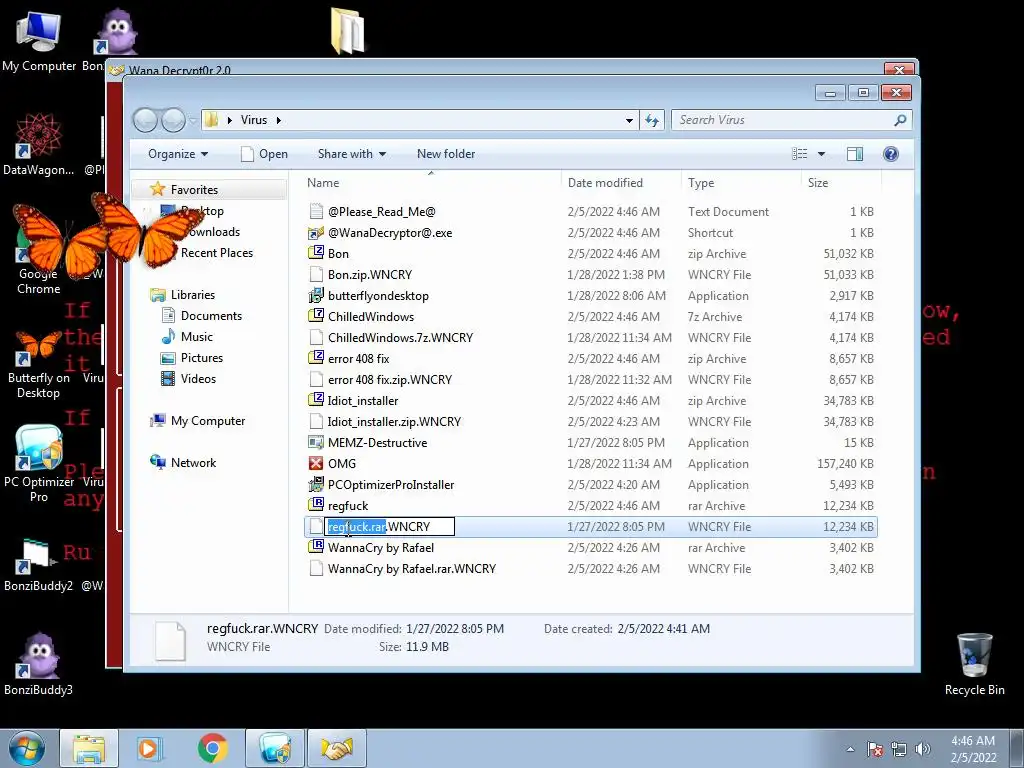Select Favorites in navigation pane
This screenshot has width=1024, height=768.
pos(194,189)
